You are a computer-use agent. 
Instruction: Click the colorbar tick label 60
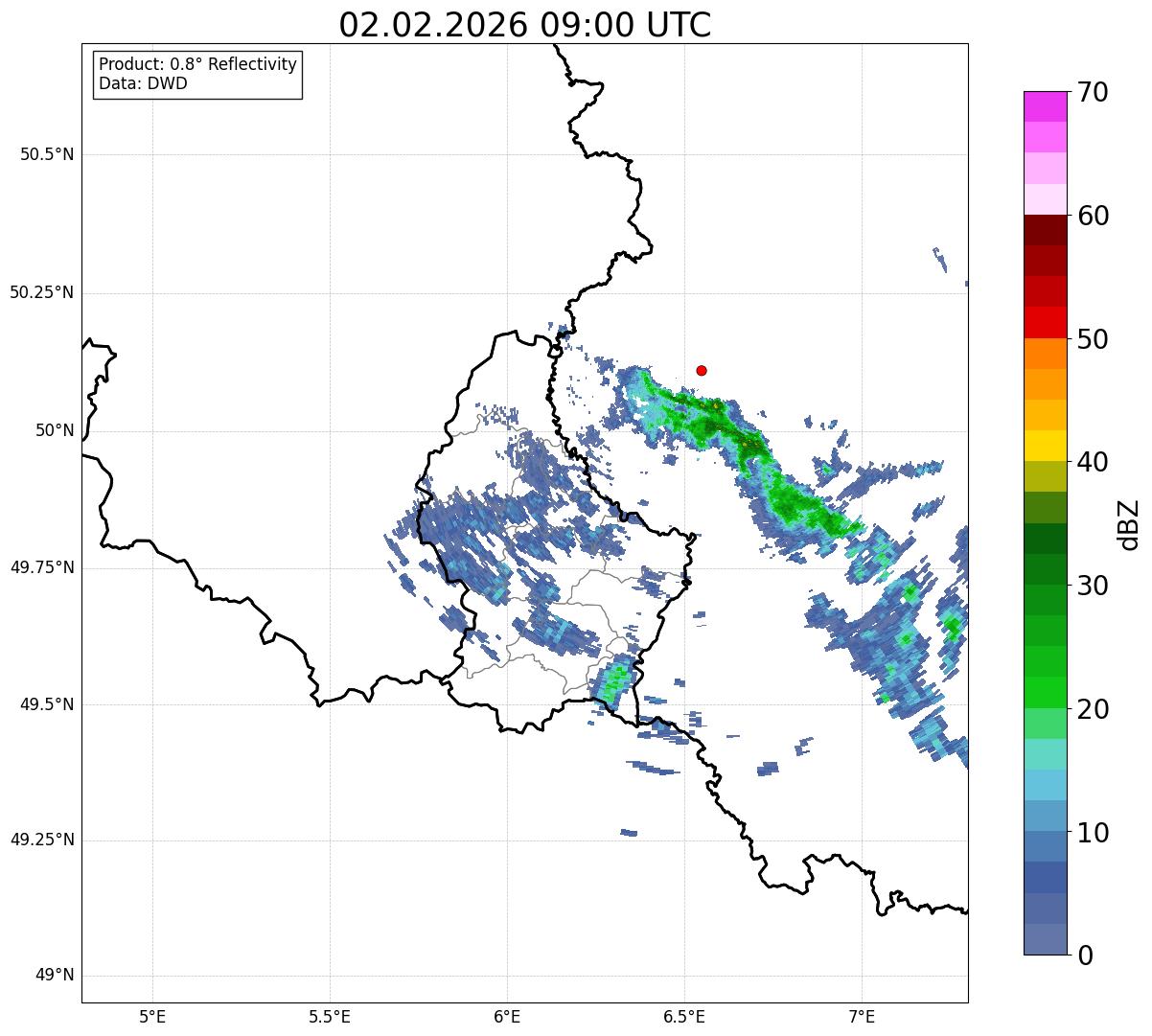1093,216
